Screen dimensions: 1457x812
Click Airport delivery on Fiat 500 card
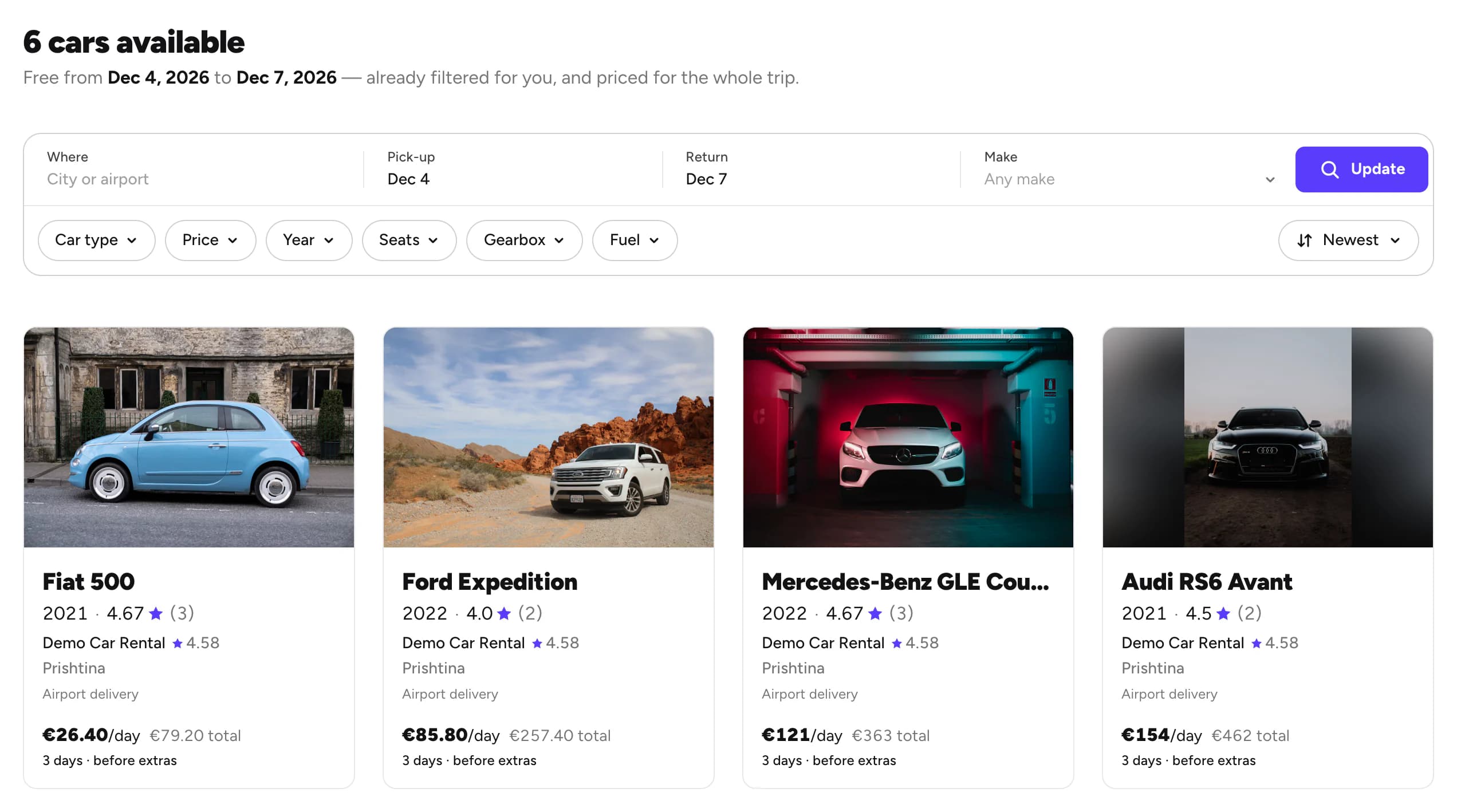(90, 694)
